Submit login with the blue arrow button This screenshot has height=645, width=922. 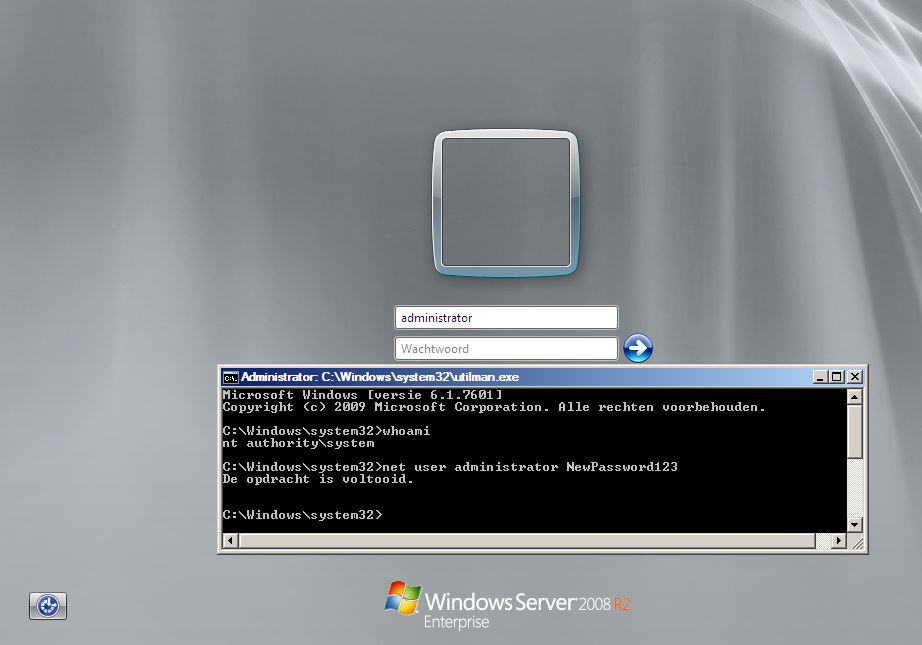point(638,348)
